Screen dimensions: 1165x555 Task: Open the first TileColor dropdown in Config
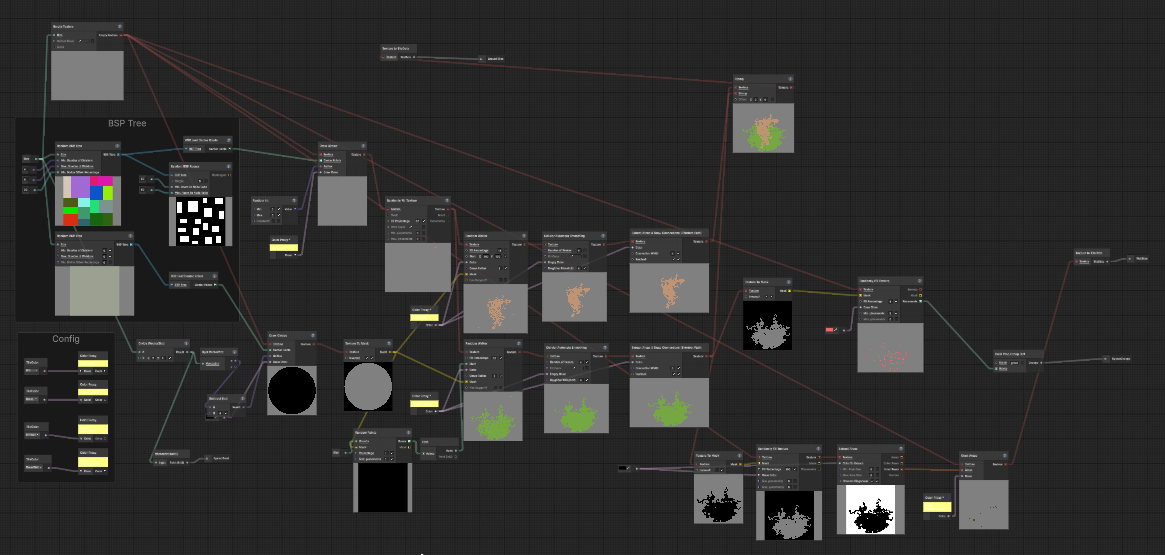pos(35,370)
